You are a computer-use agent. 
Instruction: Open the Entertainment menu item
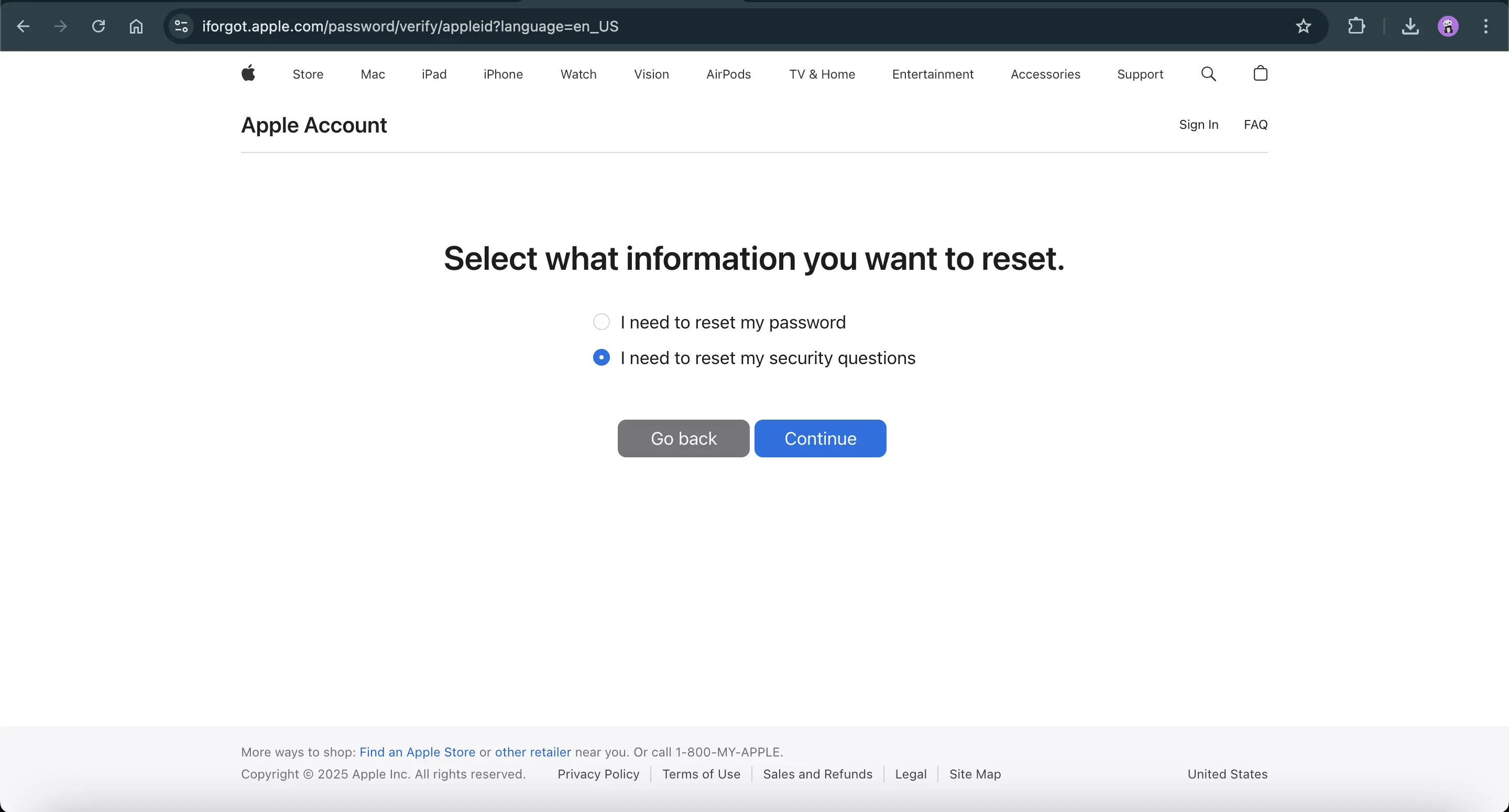click(x=933, y=74)
